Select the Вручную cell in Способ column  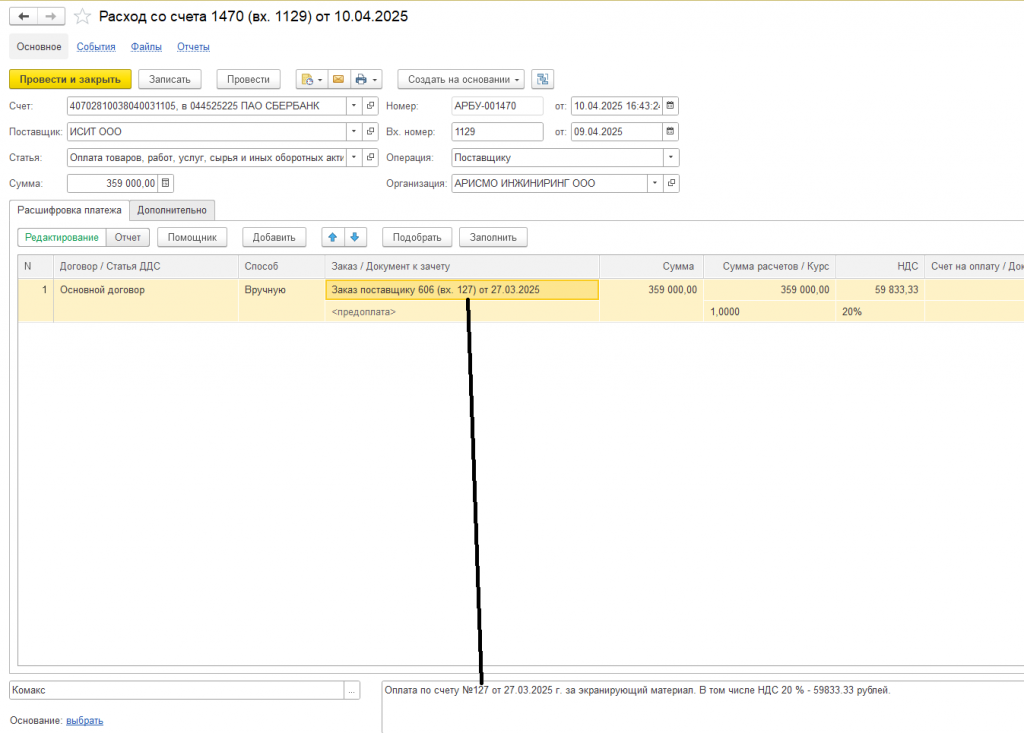[x=281, y=290]
